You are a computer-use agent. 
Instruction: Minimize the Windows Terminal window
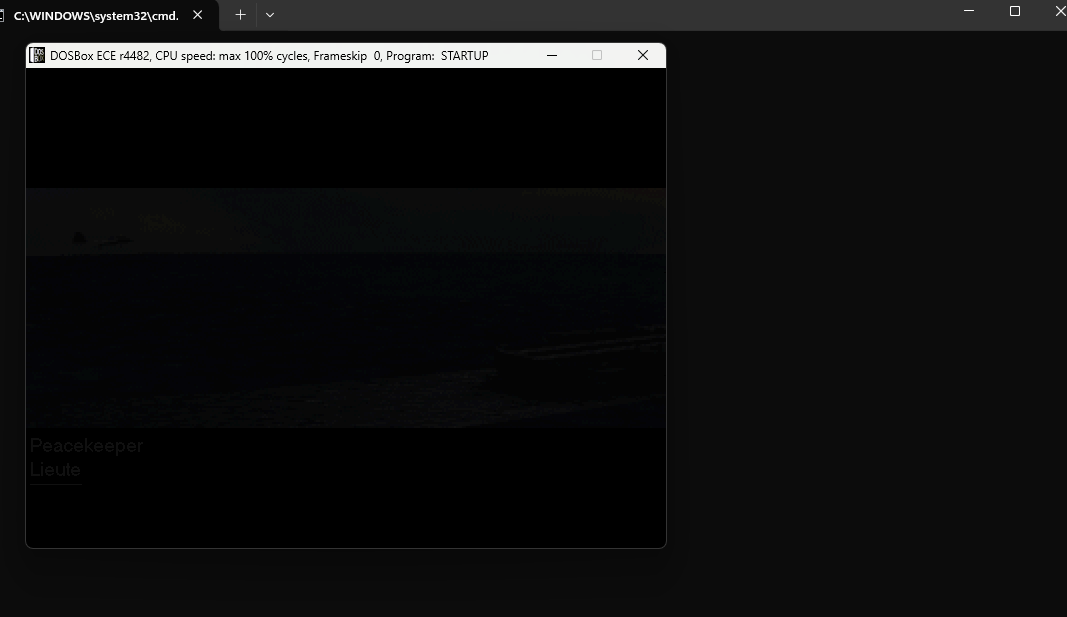pos(969,11)
